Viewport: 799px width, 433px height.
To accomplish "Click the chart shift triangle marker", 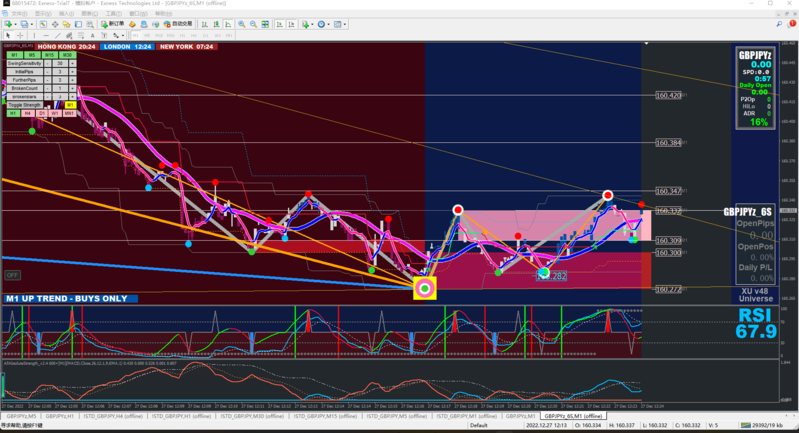I will tap(646, 44).
